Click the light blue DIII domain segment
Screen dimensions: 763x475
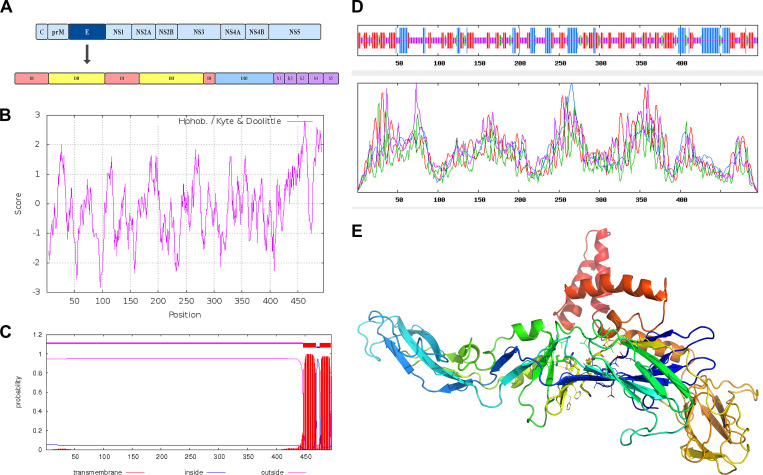tap(244, 78)
